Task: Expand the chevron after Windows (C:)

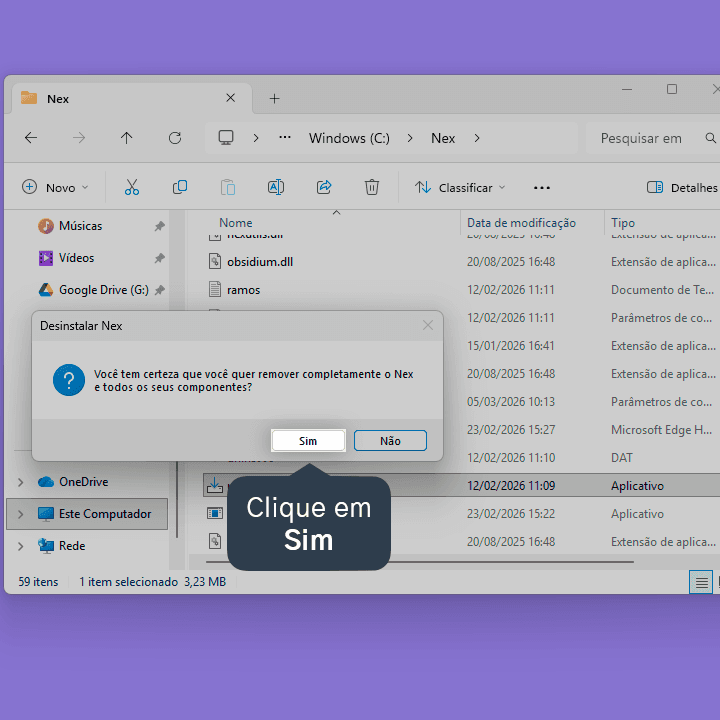Action: [x=410, y=138]
